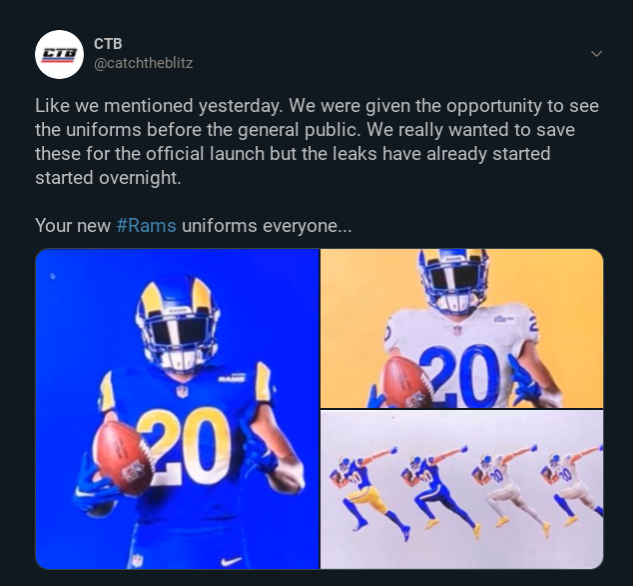633x586 pixels.
Task: Click the Nike swoosh on the blue pants
Action: (231, 561)
